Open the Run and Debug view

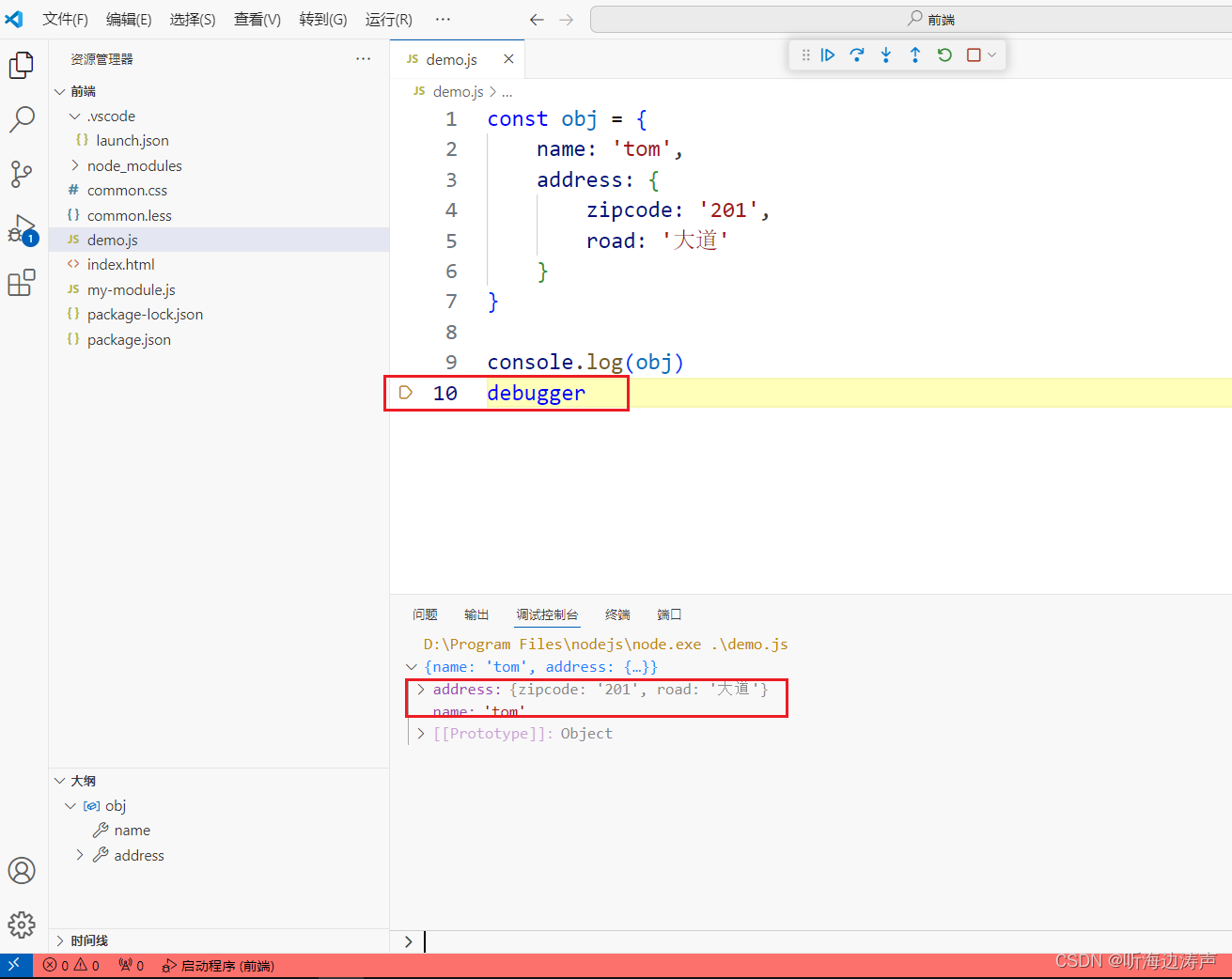pyautogui.click(x=22, y=228)
